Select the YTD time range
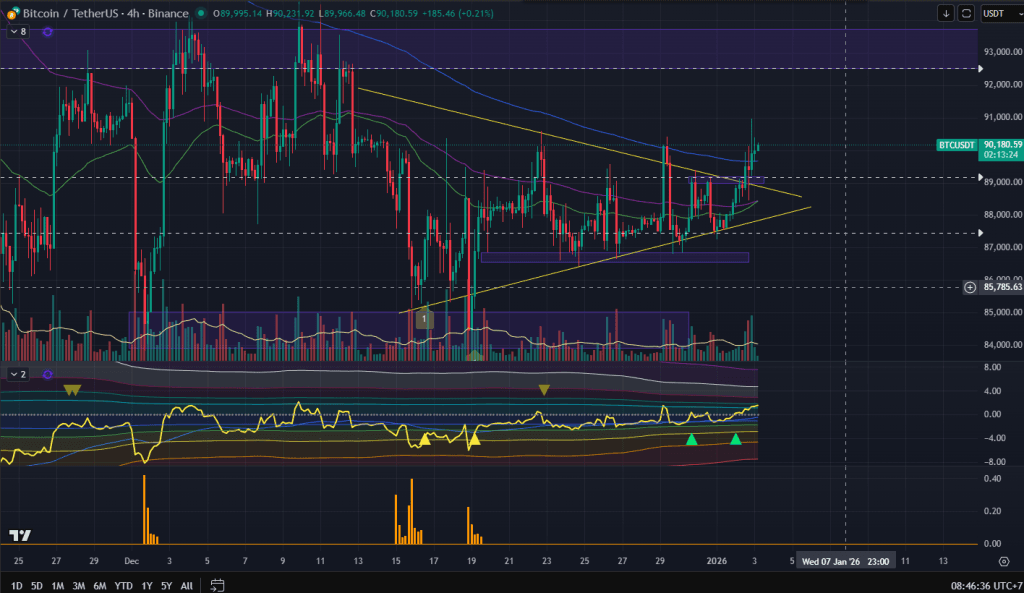Image resolution: width=1024 pixels, height=593 pixels. click(x=123, y=585)
